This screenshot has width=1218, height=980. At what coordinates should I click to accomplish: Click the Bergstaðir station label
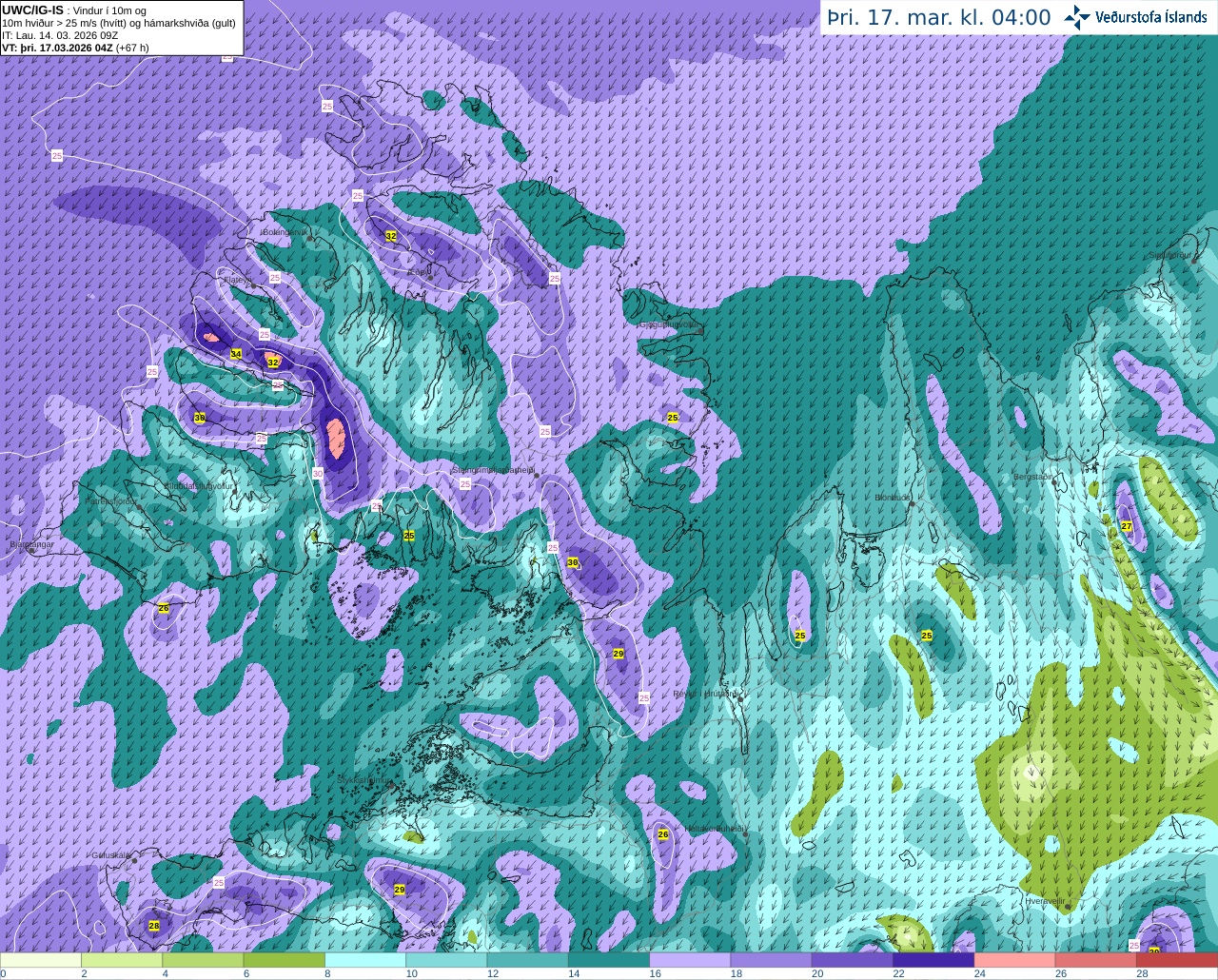1033,476
